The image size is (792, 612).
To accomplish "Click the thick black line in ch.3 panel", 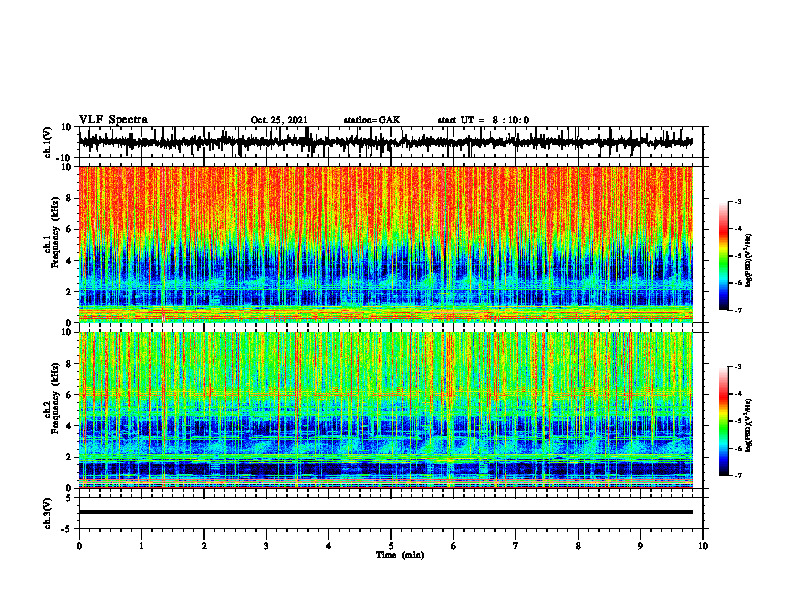I will pos(385,512).
